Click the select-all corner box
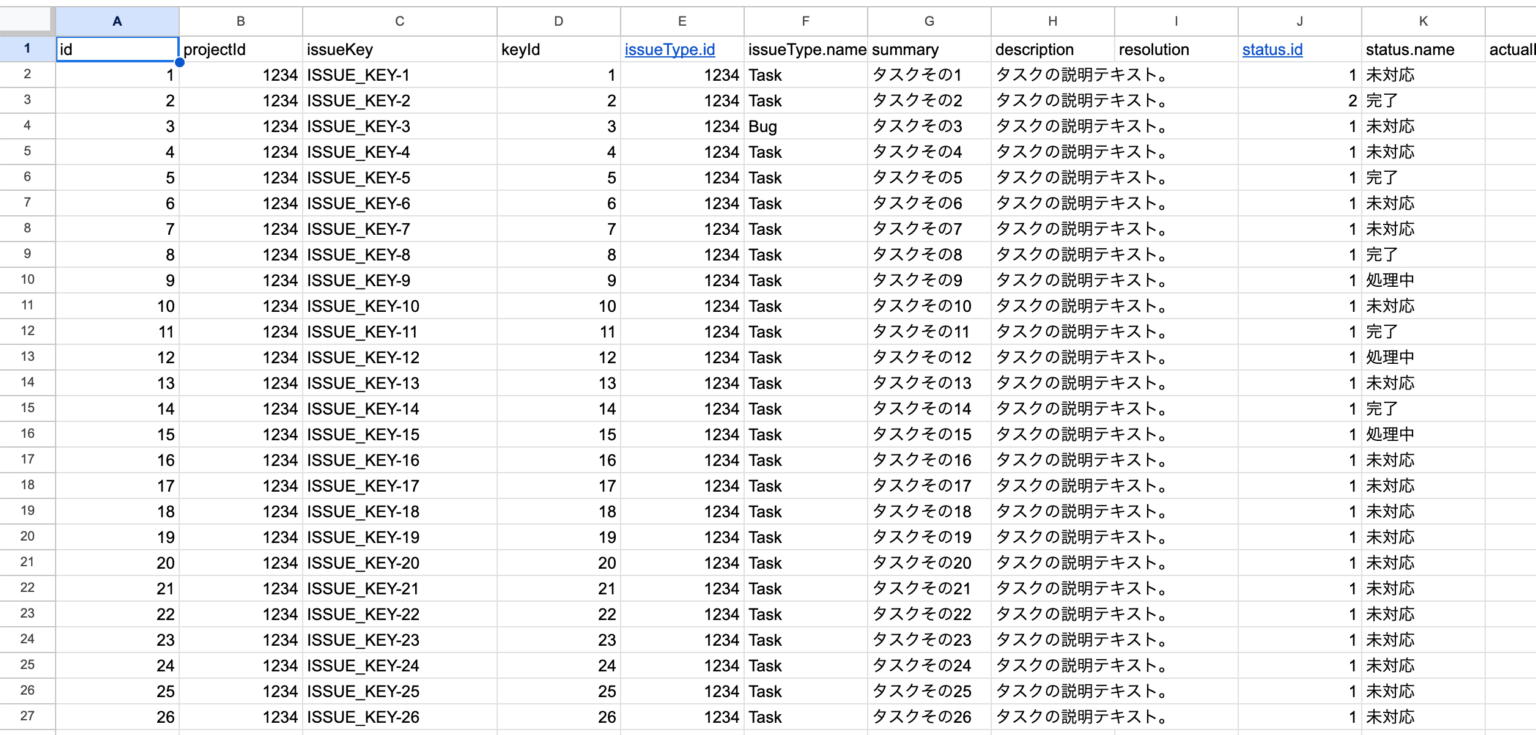Screen dimensions: 1536x735 [27, 21]
